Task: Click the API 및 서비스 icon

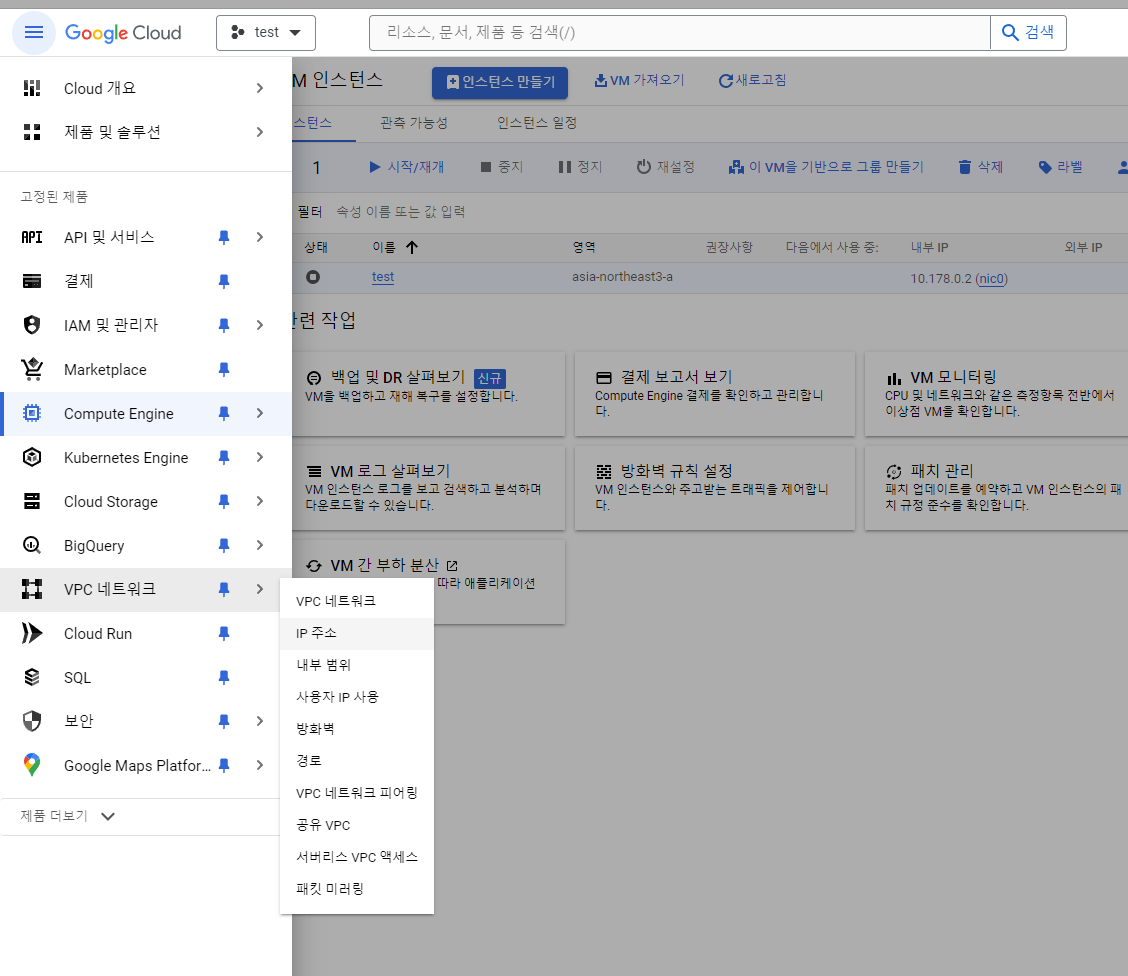Action: pyautogui.click(x=32, y=237)
